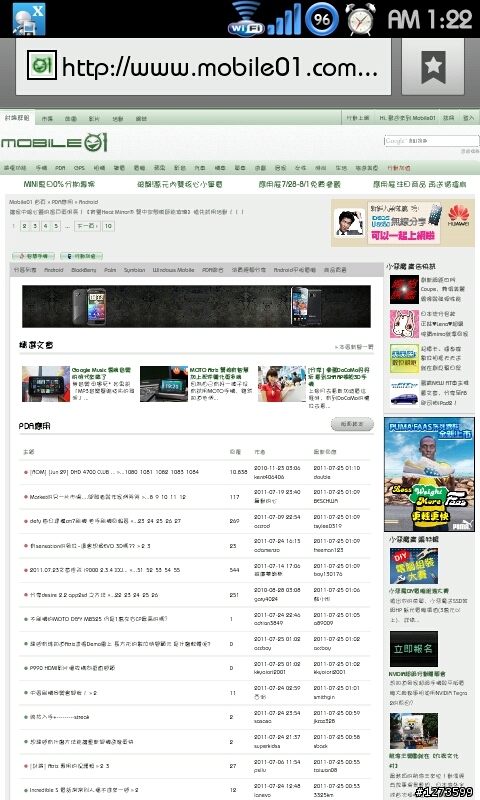Click the red item in green category menu
Image resolution: width=480 pixels, height=800 pixels.
398,168
